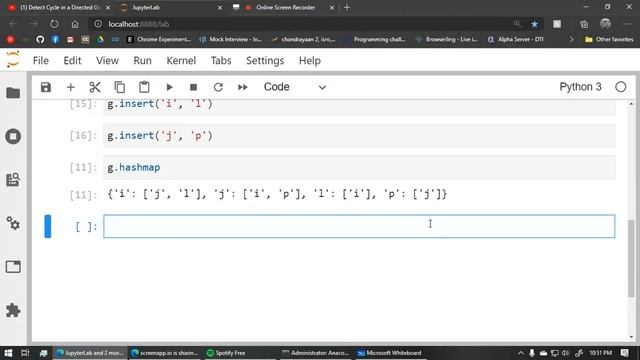Open the Other favorites folder
Screen dimensions: 640x360
tap(609, 39)
